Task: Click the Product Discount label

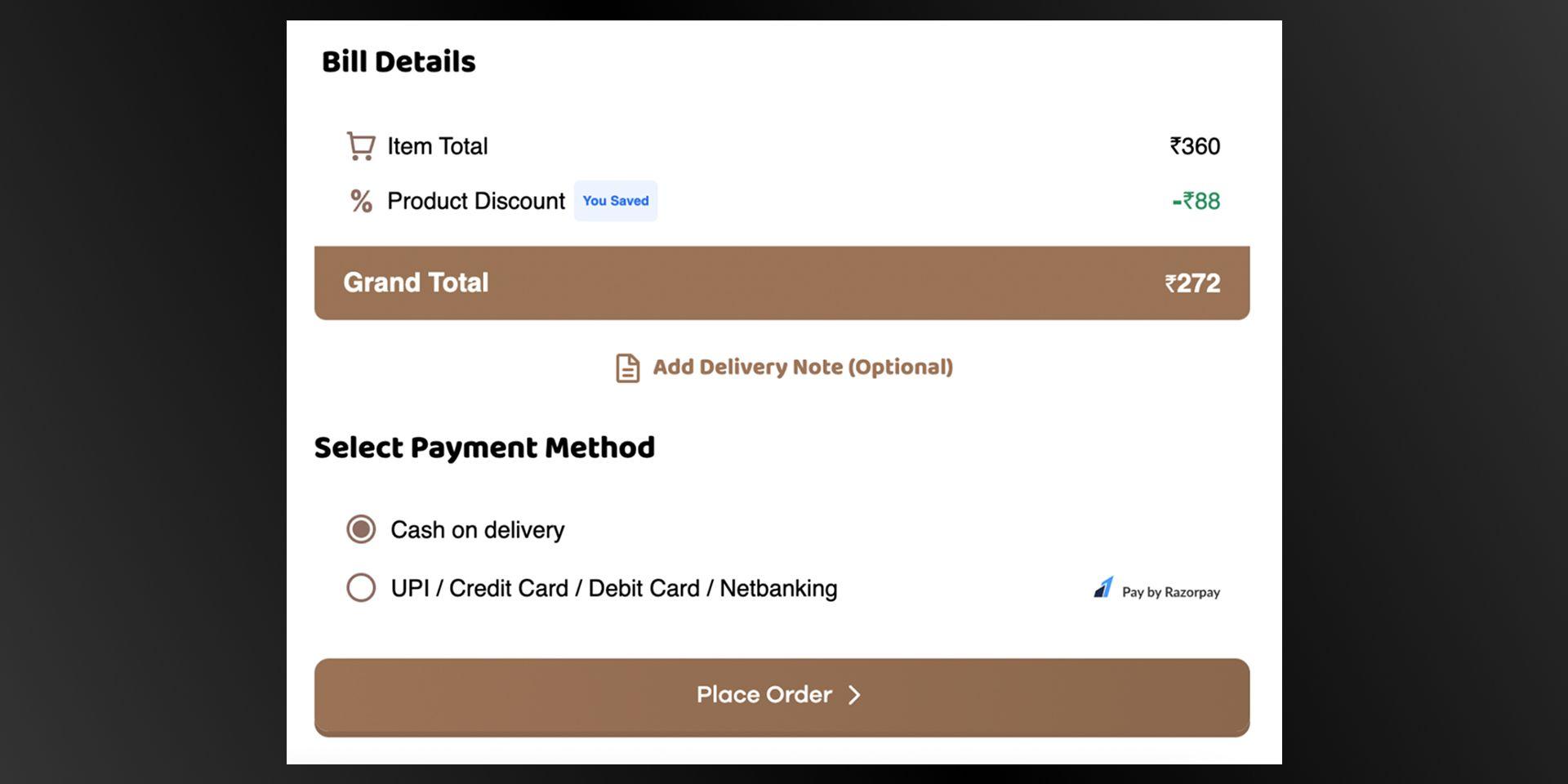Action: (x=475, y=201)
